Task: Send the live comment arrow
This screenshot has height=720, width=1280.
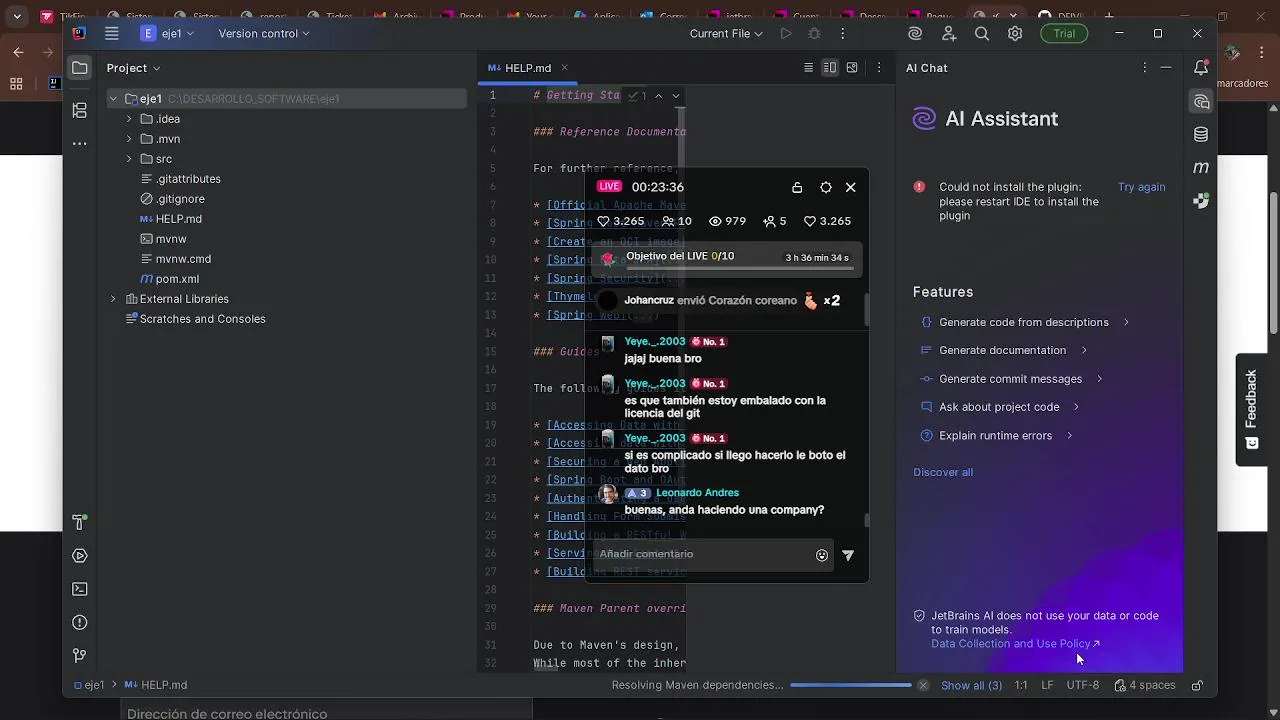Action: pyautogui.click(x=848, y=555)
